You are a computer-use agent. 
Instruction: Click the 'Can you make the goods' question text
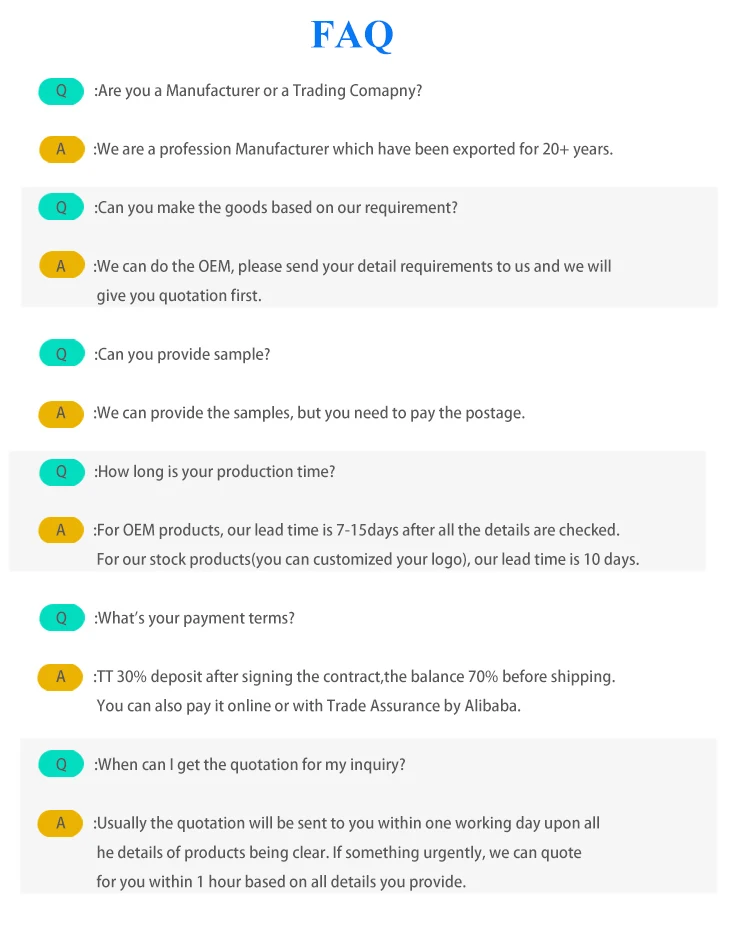[276, 208]
